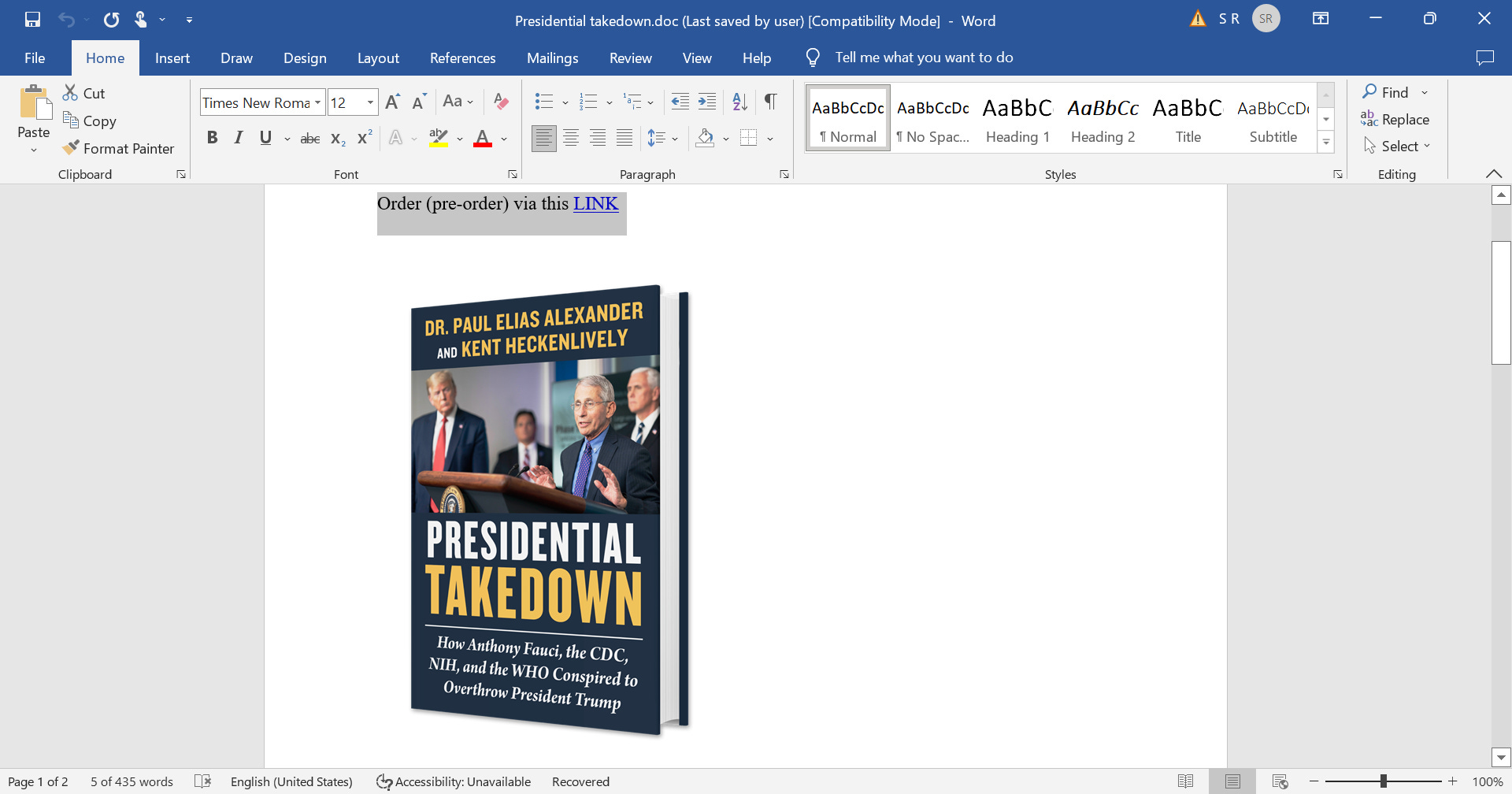Open the Comments pane icon
The image size is (1512, 794).
(x=1484, y=58)
